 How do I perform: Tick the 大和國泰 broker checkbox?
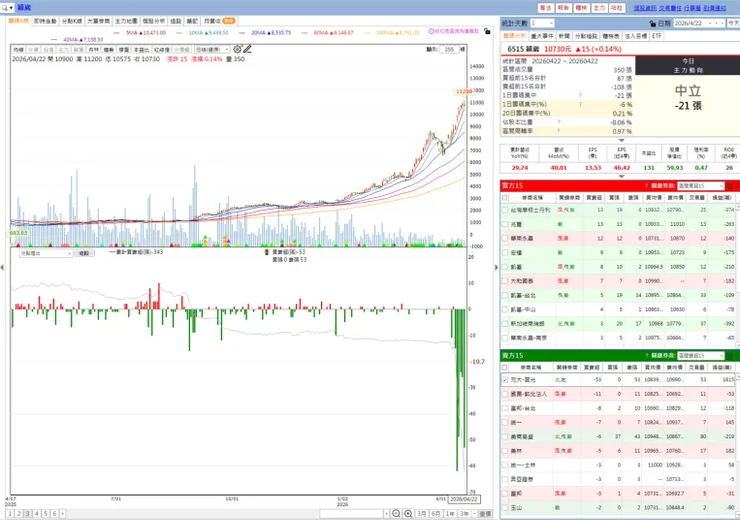tap(505, 281)
